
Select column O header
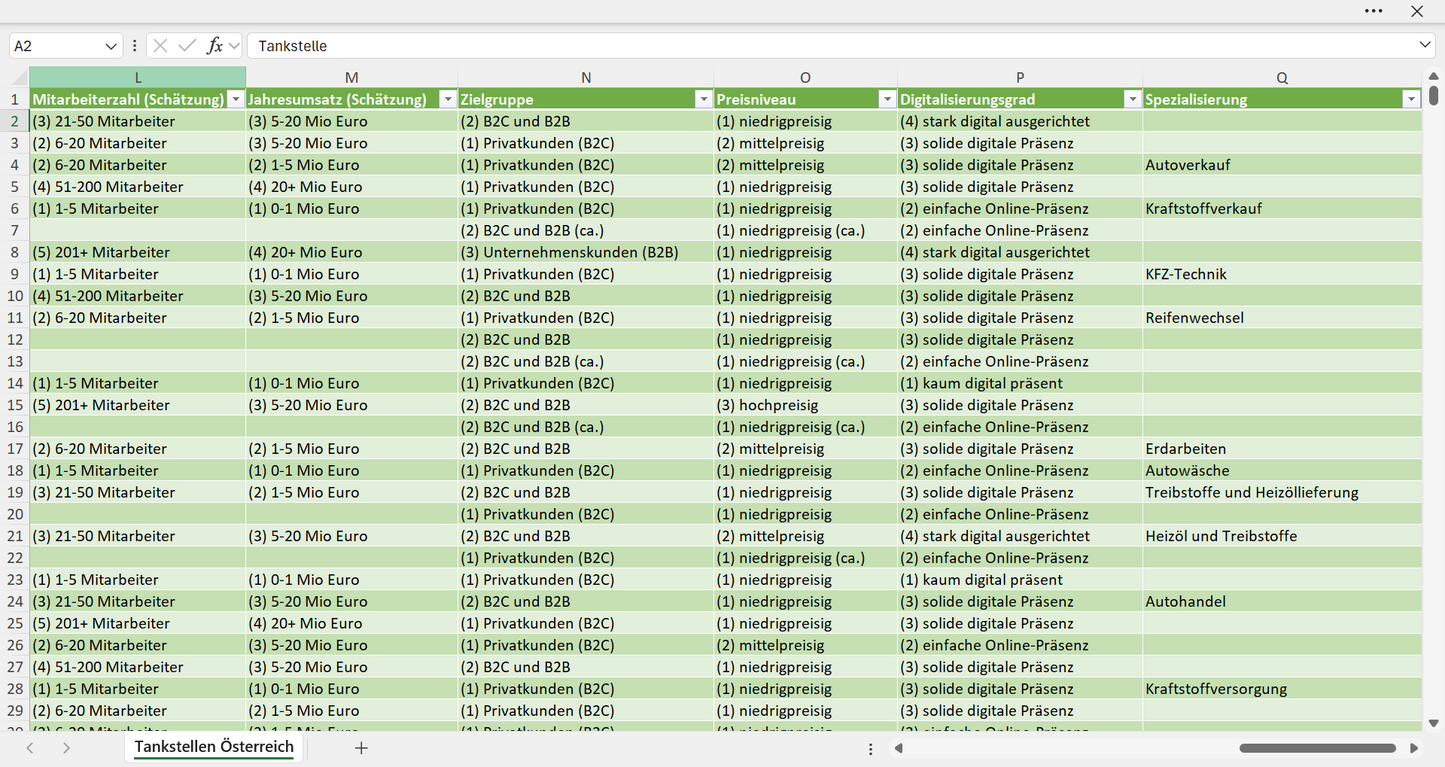point(805,77)
